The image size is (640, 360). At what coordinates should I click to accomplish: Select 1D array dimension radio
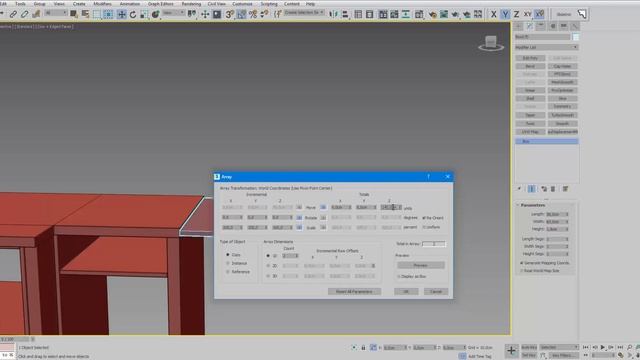[x=268, y=256]
